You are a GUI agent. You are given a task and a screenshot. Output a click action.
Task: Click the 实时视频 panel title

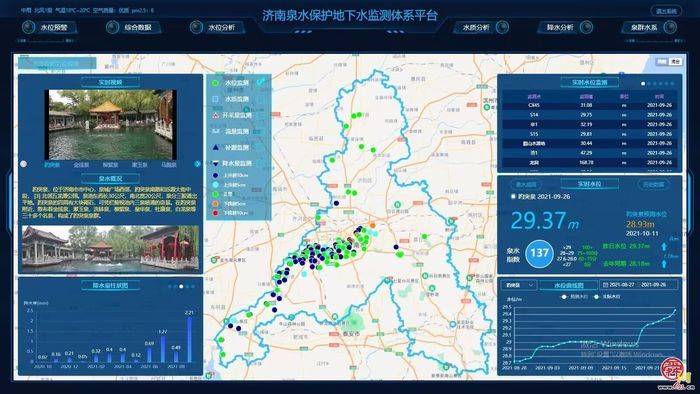tap(110, 82)
